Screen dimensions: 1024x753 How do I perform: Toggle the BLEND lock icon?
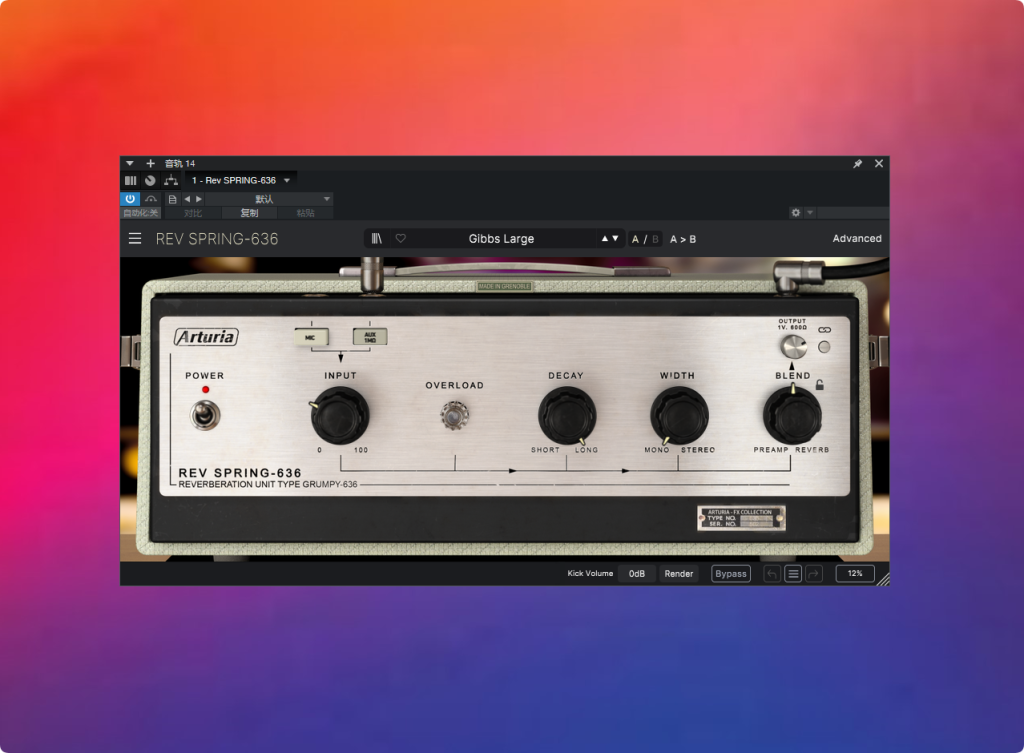tap(820, 385)
